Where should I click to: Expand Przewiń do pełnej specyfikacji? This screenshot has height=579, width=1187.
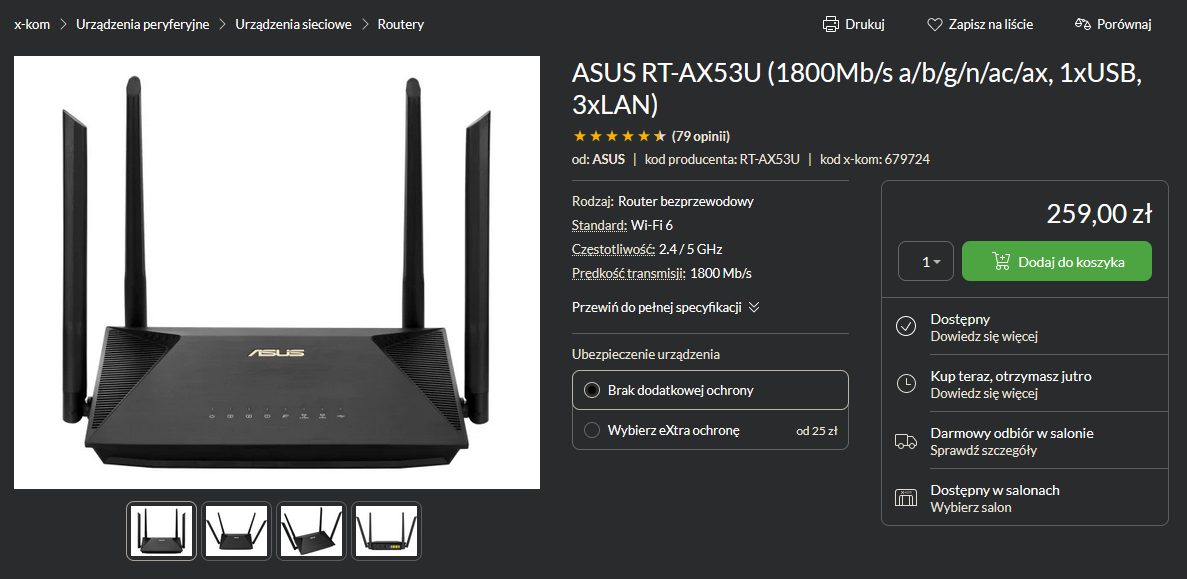click(x=665, y=307)
